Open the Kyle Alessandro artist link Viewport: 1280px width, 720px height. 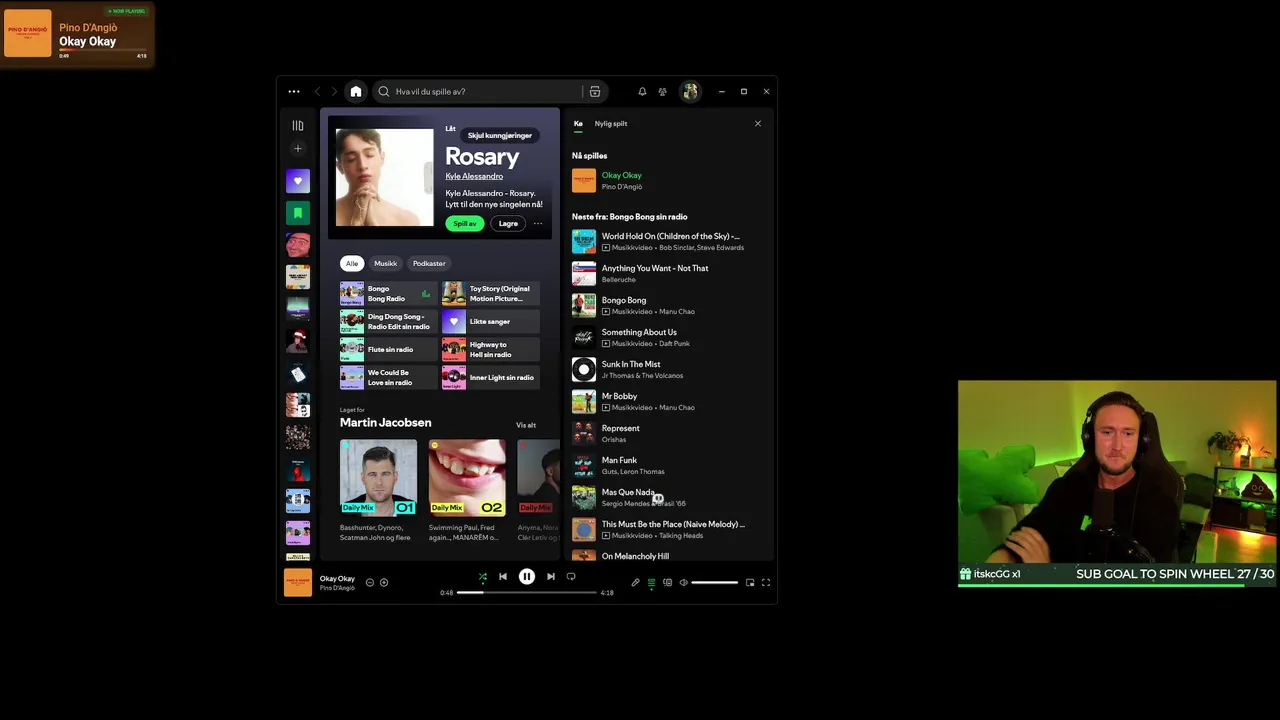tap(474, 176)
